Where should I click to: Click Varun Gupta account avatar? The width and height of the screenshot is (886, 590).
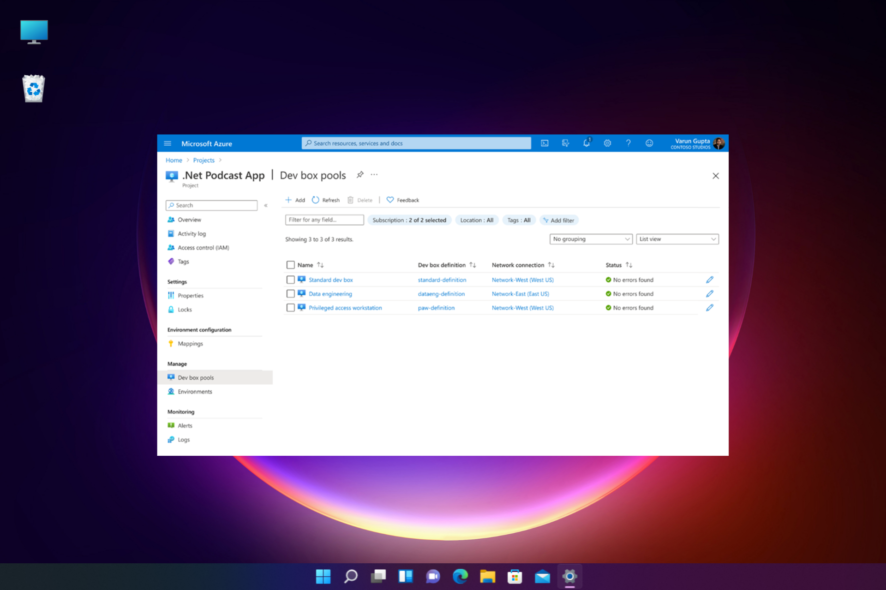719,144
